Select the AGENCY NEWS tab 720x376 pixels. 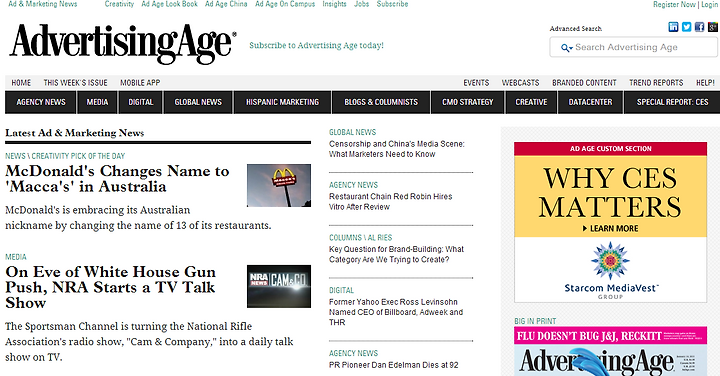(x=41, y=102)
